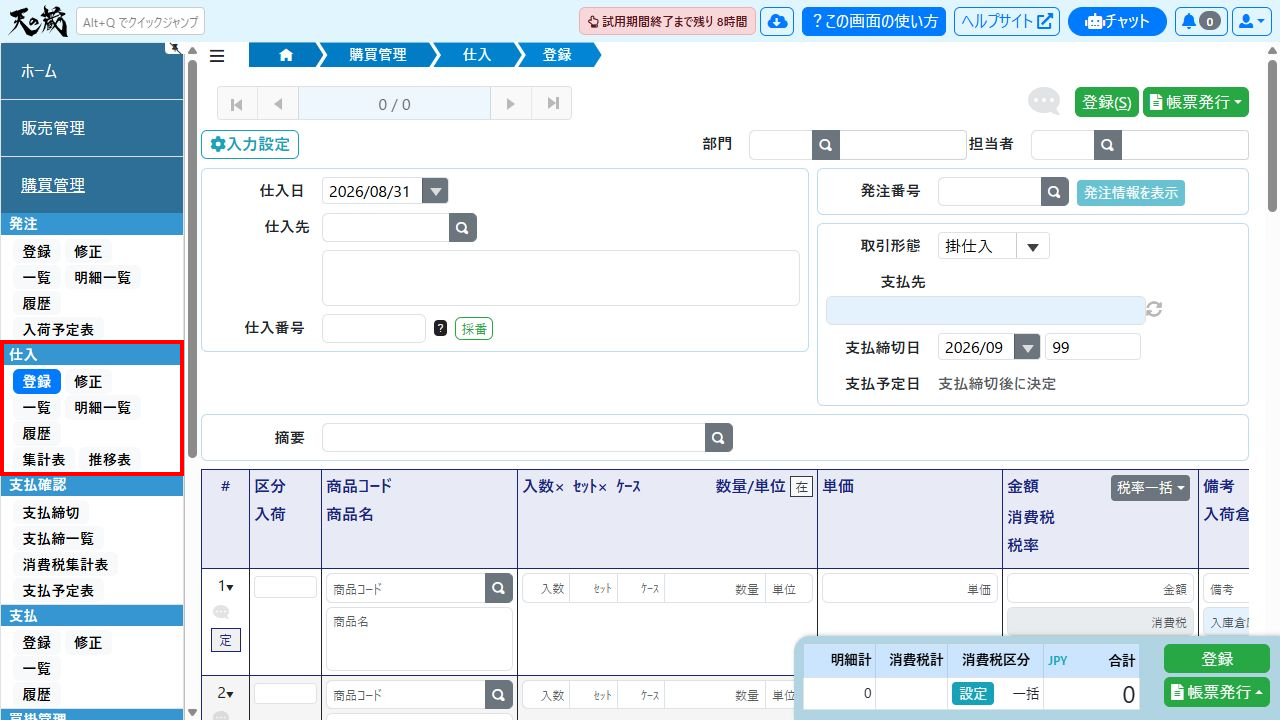The width and height of the screenshot is (1280, 720).
Task: Search 部門 with magnifier icon
Action: (x=826, y=145)
